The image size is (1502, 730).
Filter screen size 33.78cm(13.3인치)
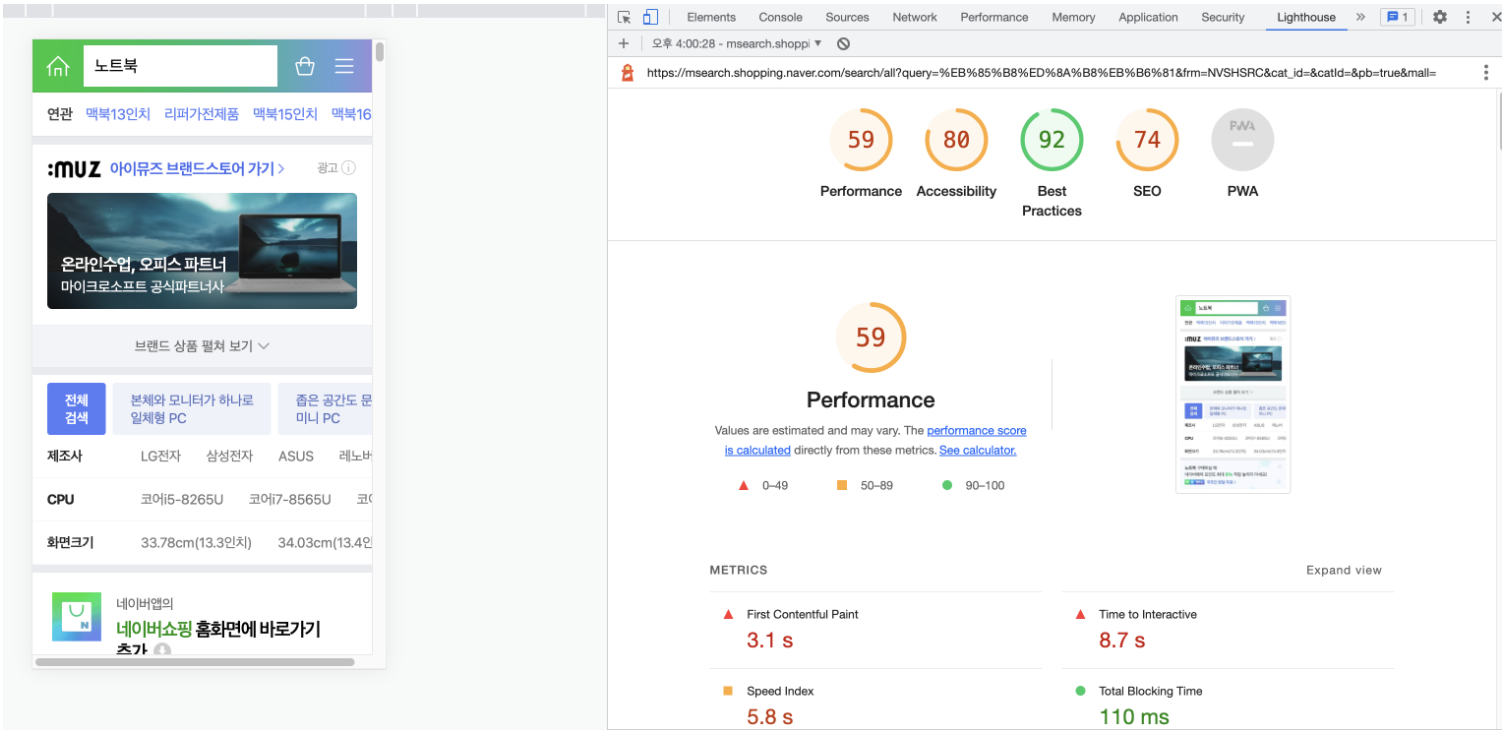[196, 543]
